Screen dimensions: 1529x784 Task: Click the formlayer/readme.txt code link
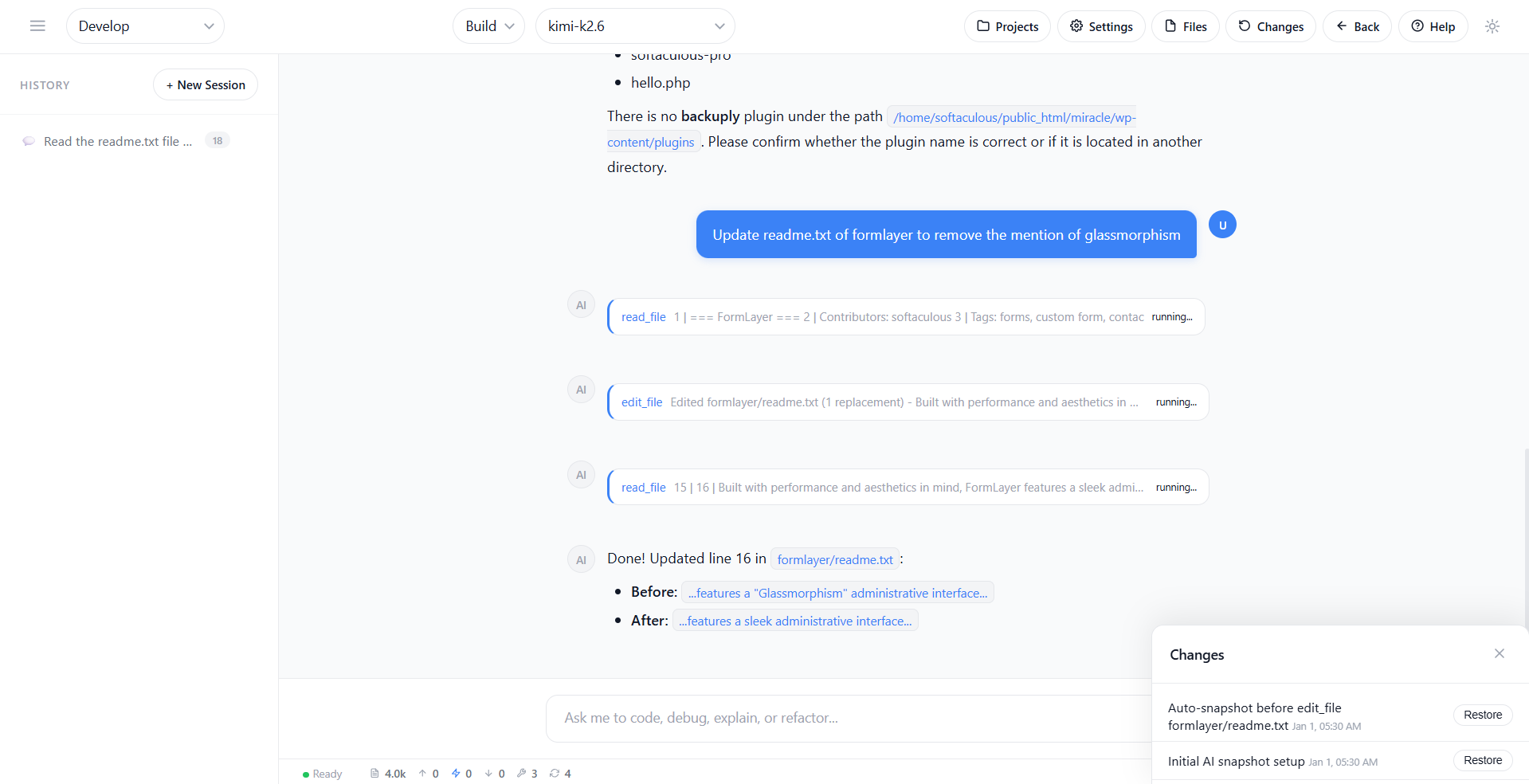pos(835,559)
